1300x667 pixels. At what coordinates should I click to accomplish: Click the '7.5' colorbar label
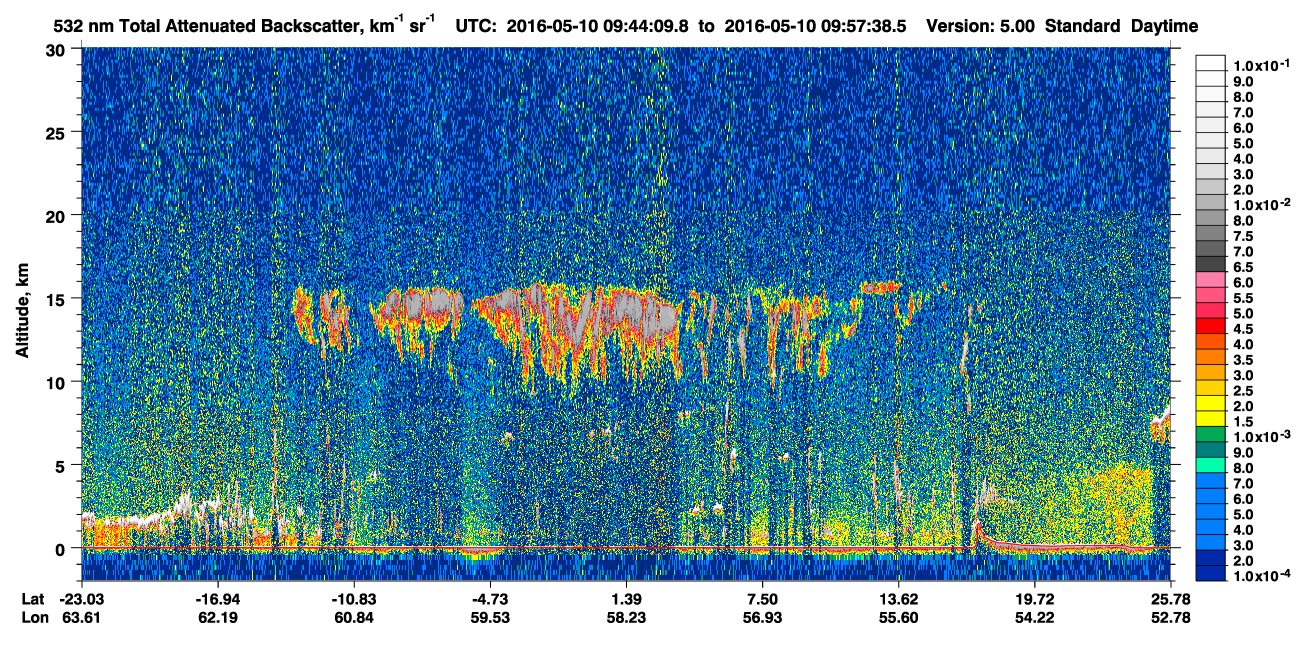pyautogui.click(x=1243, y=237)
